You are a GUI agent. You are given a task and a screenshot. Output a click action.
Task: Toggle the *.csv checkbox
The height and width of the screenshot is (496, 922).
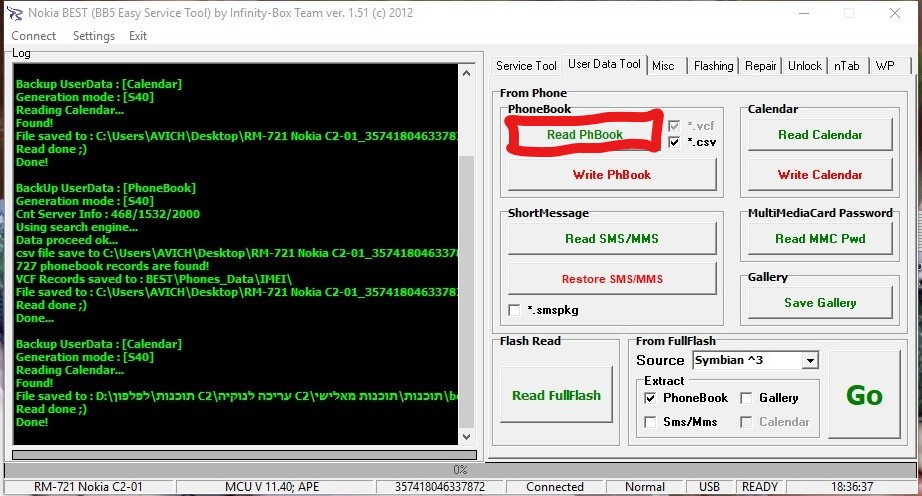pos(674,142)
